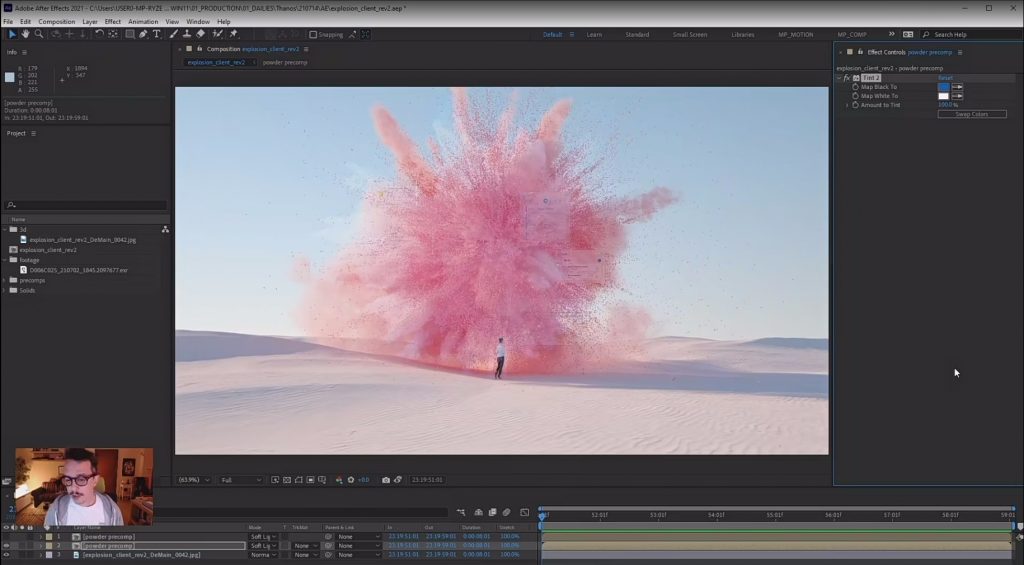Select the Rotation tool
1024x565 pixels.
[x=99, y=34]
